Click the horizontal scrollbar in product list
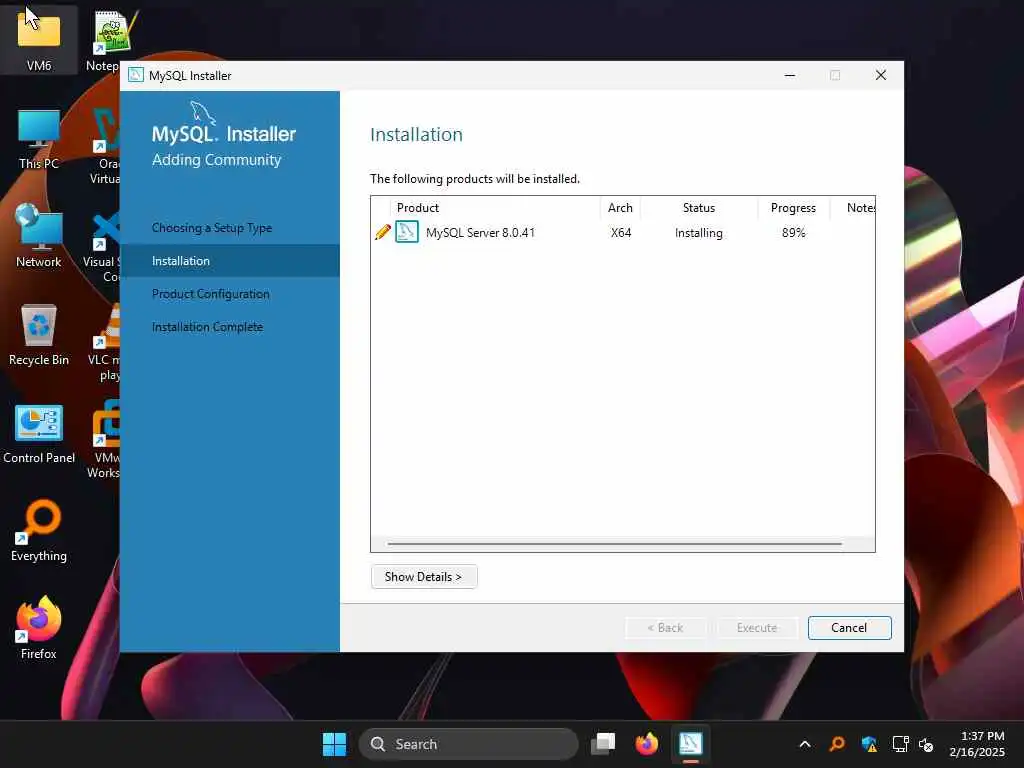The height and width of the screenshot is (768, 1024). (614, 543)
